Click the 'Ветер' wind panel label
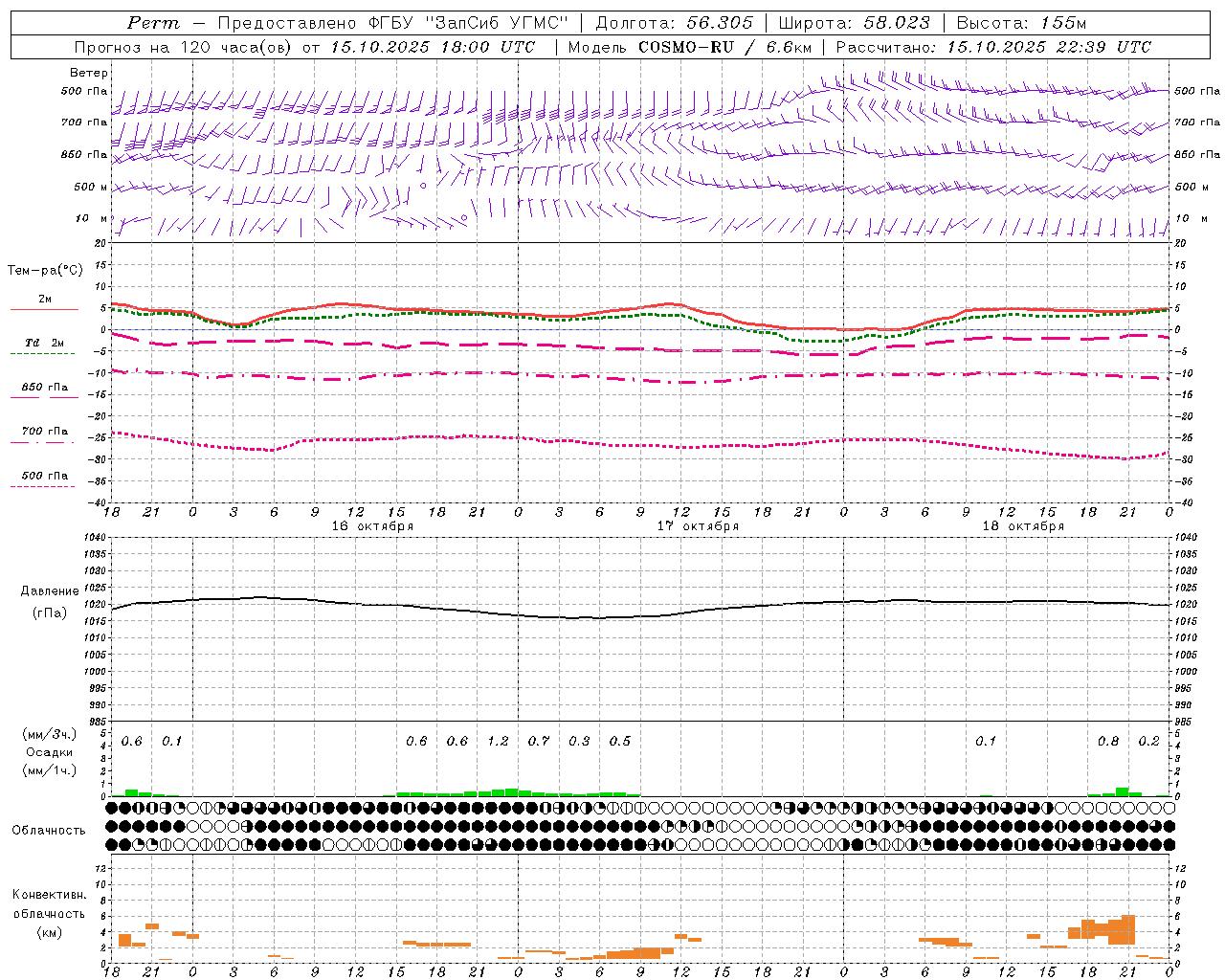This screenshot has height=980, width=1225. click(x=89, y=73)
